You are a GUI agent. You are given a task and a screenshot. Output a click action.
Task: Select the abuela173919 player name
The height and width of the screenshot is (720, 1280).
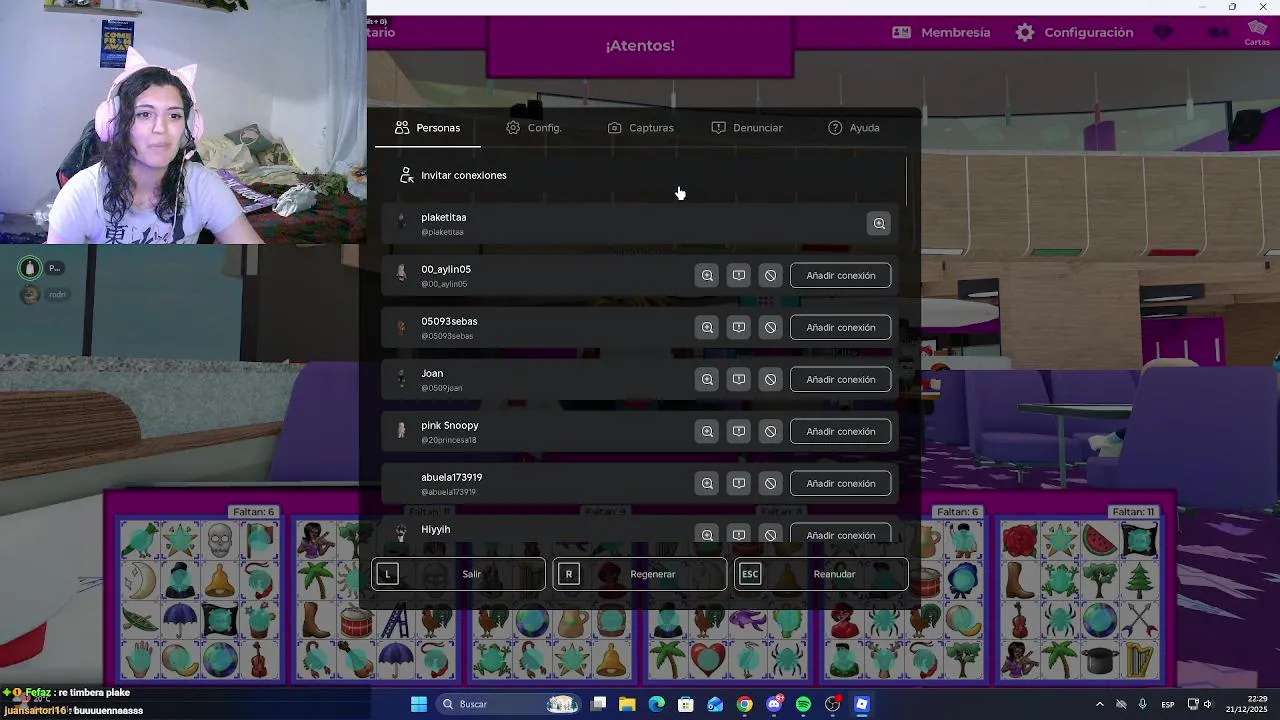[452, 477]
